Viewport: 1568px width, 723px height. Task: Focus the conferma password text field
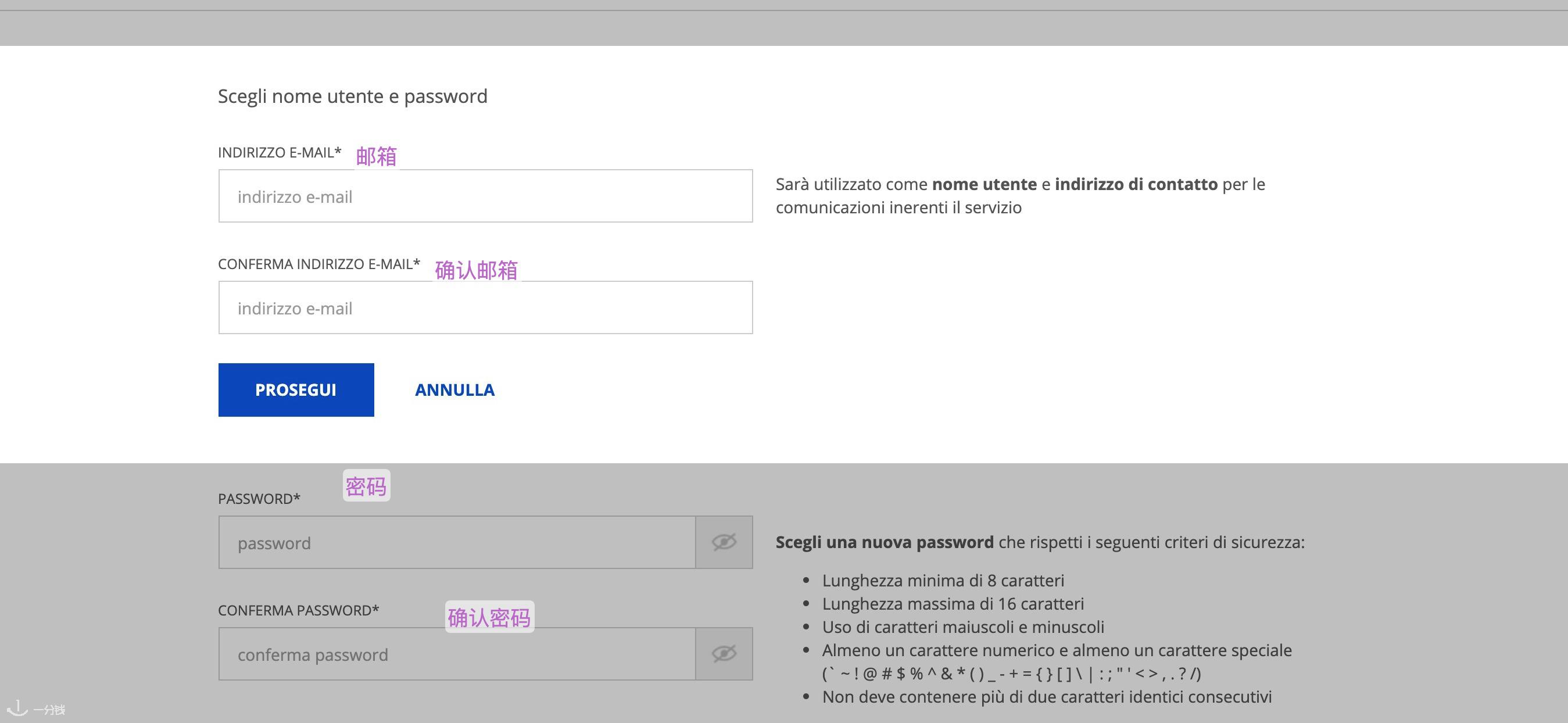click(x=457, y=654)
